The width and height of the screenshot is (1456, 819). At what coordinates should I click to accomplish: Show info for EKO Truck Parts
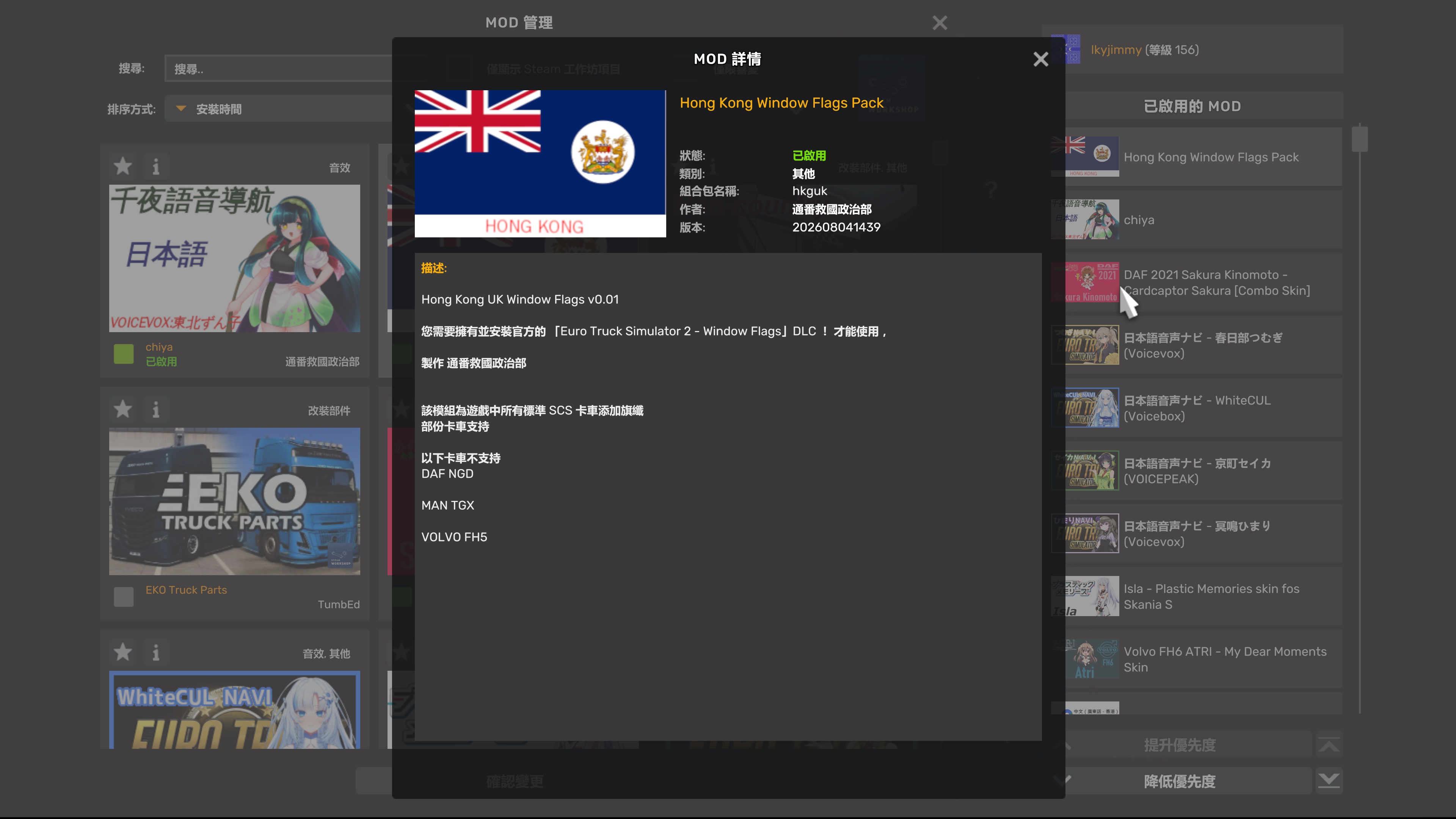coord(156,409)
